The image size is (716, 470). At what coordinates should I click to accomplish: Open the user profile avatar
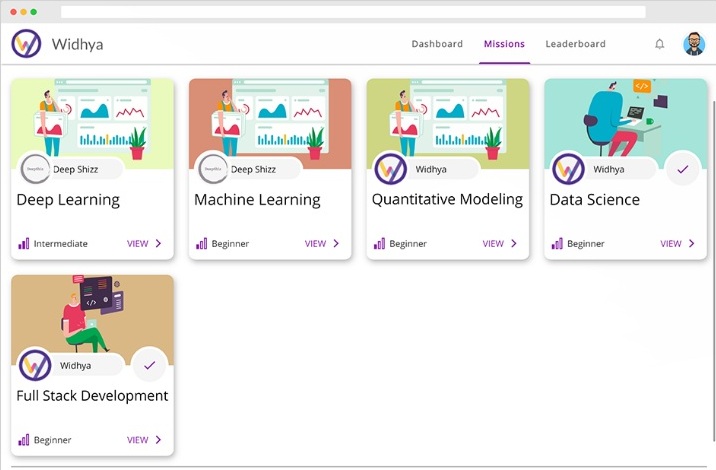pos(694,44)
